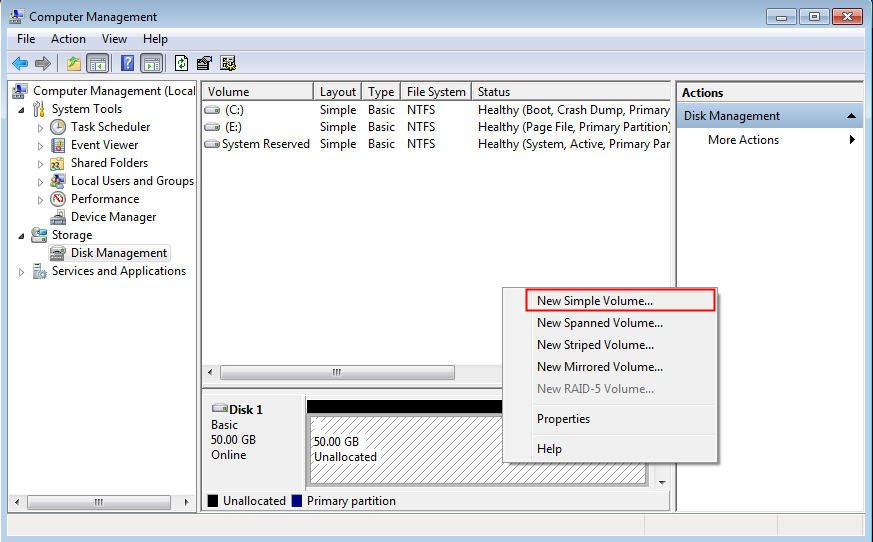This screenshot has width=873, height=542.
Task: Click the Storage node icon
Action: click(39, 235)
